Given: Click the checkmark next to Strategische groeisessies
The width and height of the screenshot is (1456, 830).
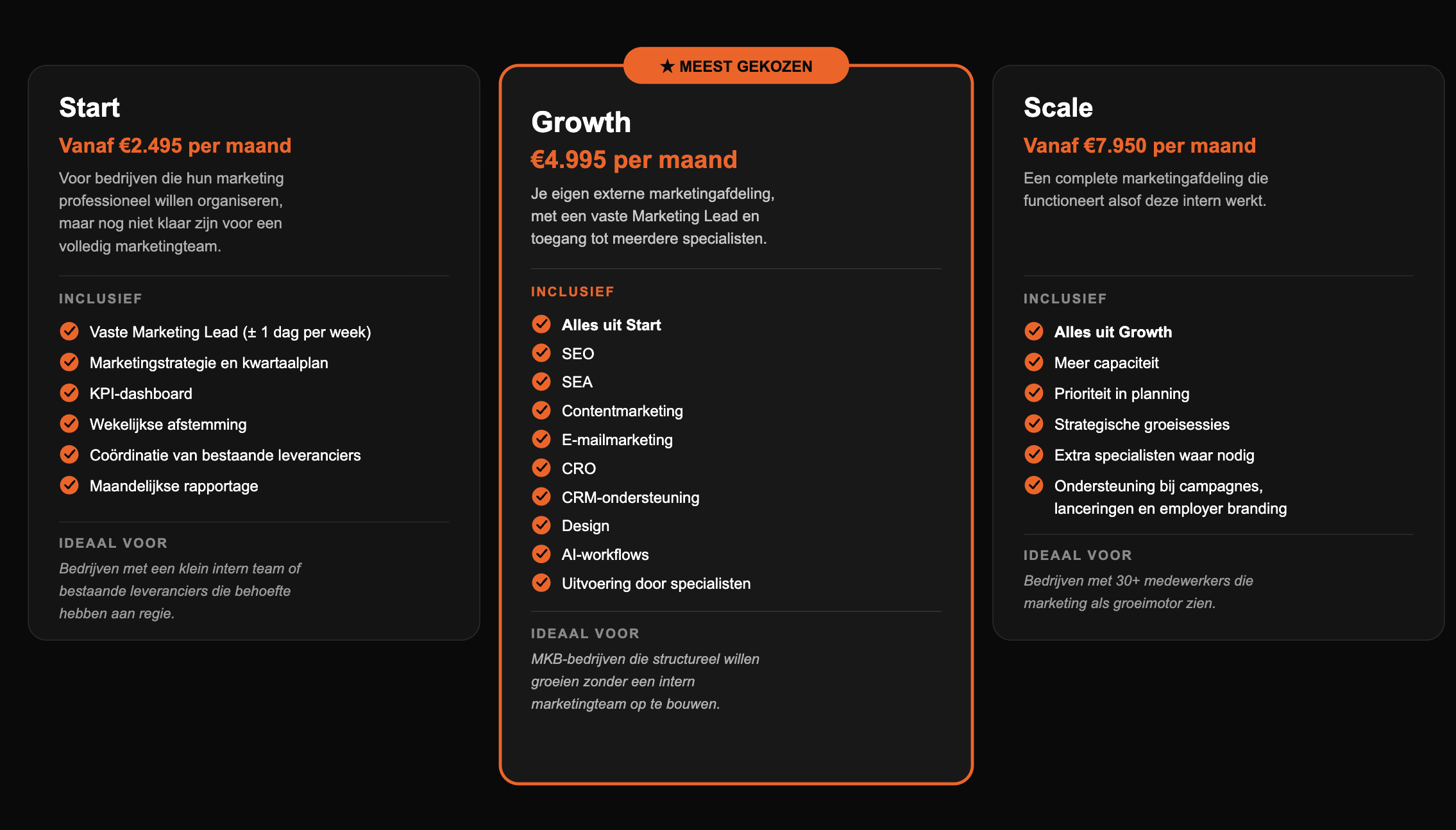Looking at the screenshot, I should pos(1034,423).
